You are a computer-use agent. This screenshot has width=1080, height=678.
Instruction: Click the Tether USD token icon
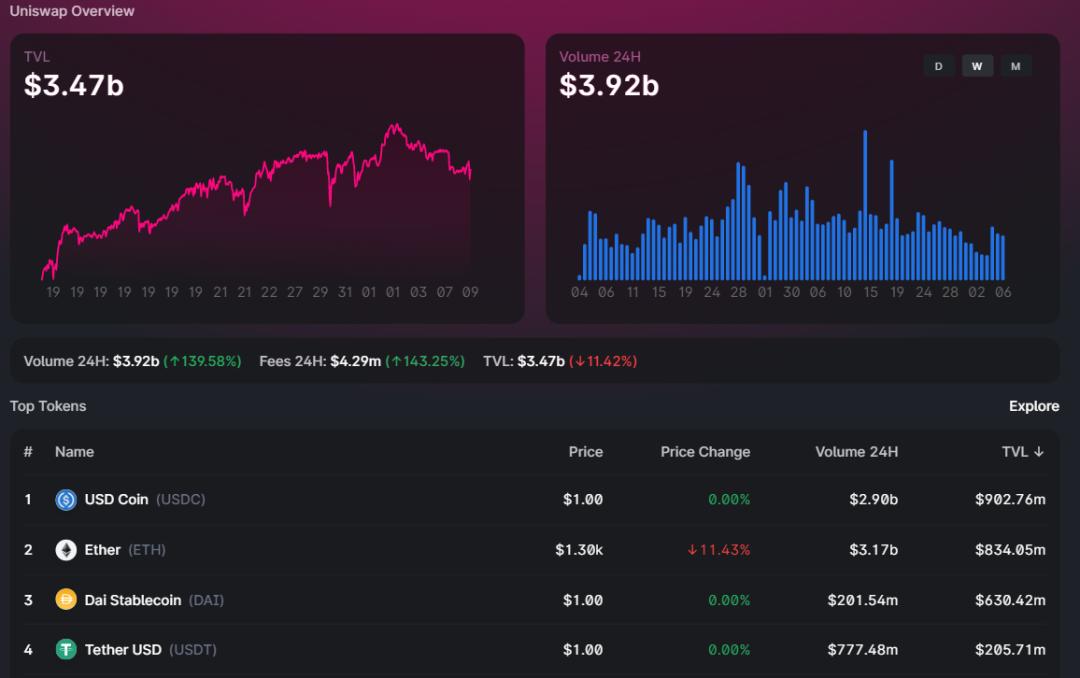click(x=66, y=650)
